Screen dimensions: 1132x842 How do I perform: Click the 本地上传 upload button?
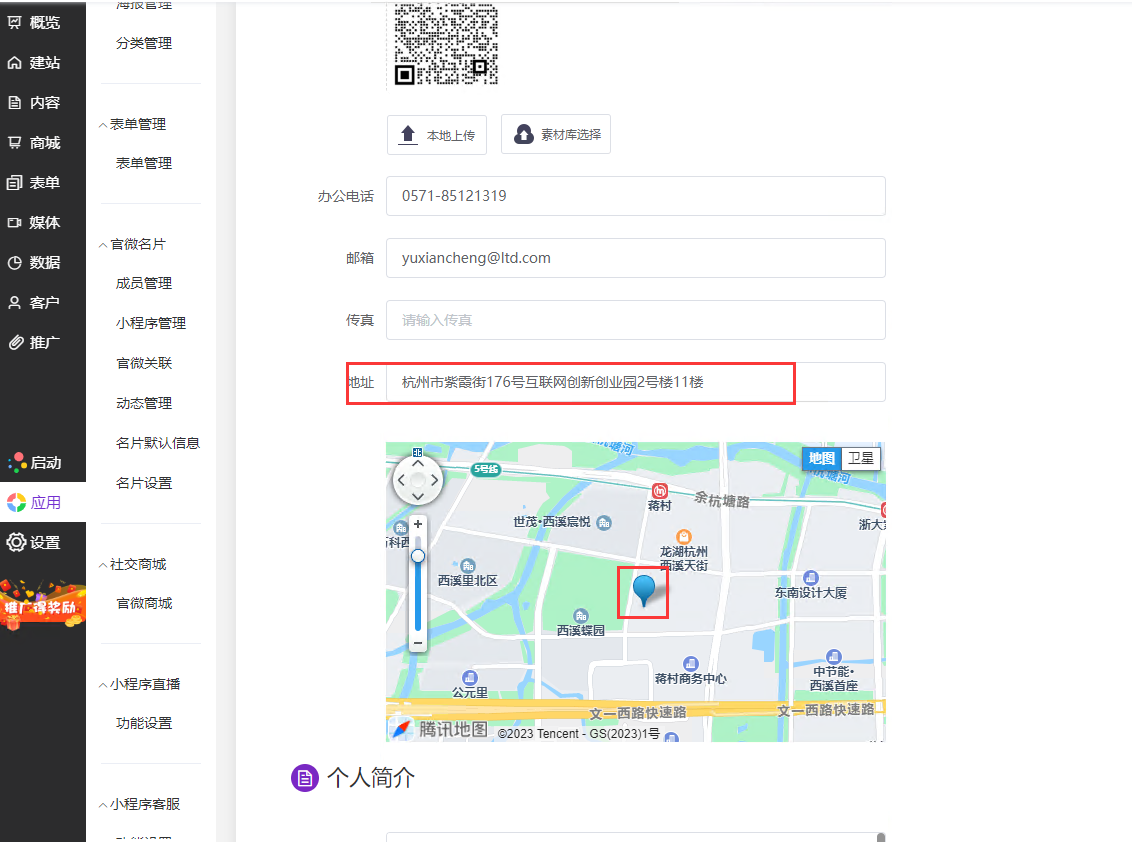point(437,134)
